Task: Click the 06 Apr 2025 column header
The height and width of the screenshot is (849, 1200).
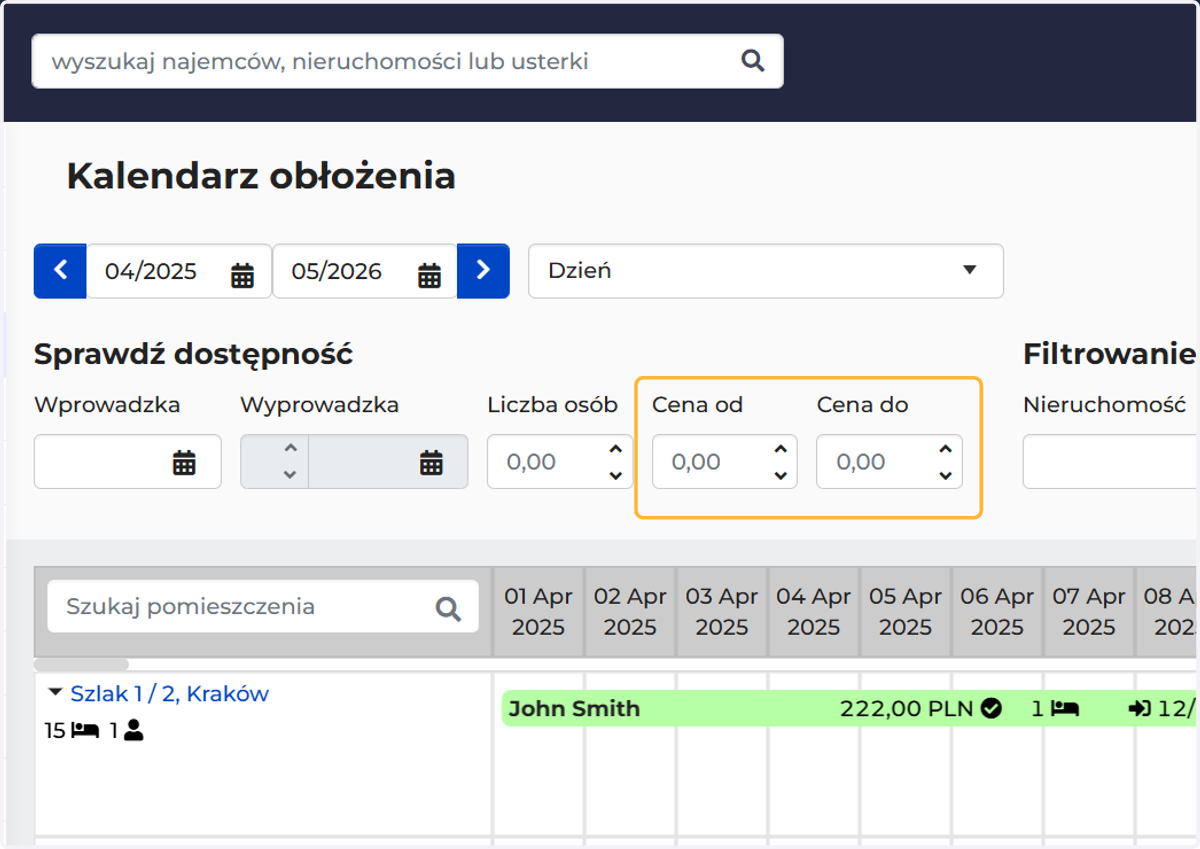Action: pos(997,612)
